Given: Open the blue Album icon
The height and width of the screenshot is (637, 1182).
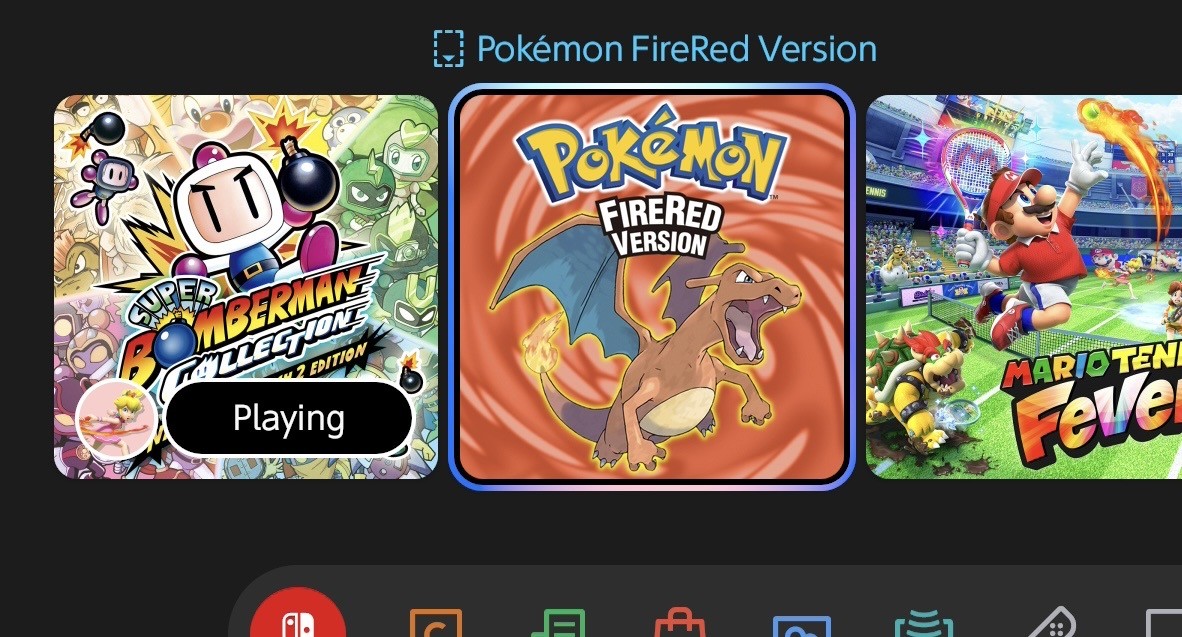Looking at the screenshot, I should 802,626.
